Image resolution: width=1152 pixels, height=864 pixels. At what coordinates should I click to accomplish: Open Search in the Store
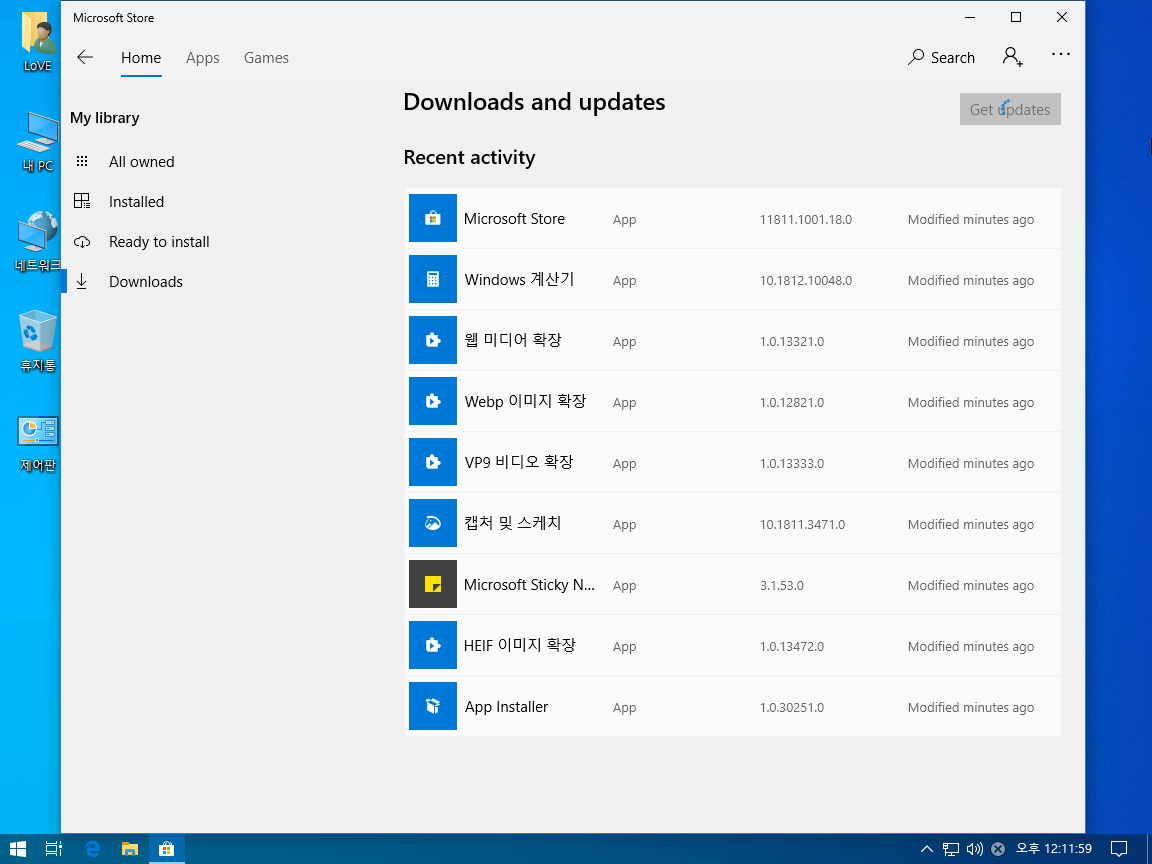point(941,57)
